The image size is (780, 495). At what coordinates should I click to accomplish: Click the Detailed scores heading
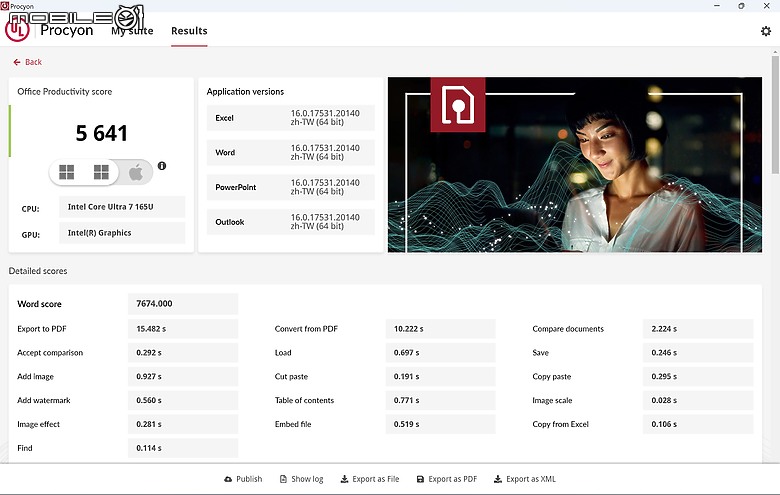pyautogui.click(x=38, y=271)
